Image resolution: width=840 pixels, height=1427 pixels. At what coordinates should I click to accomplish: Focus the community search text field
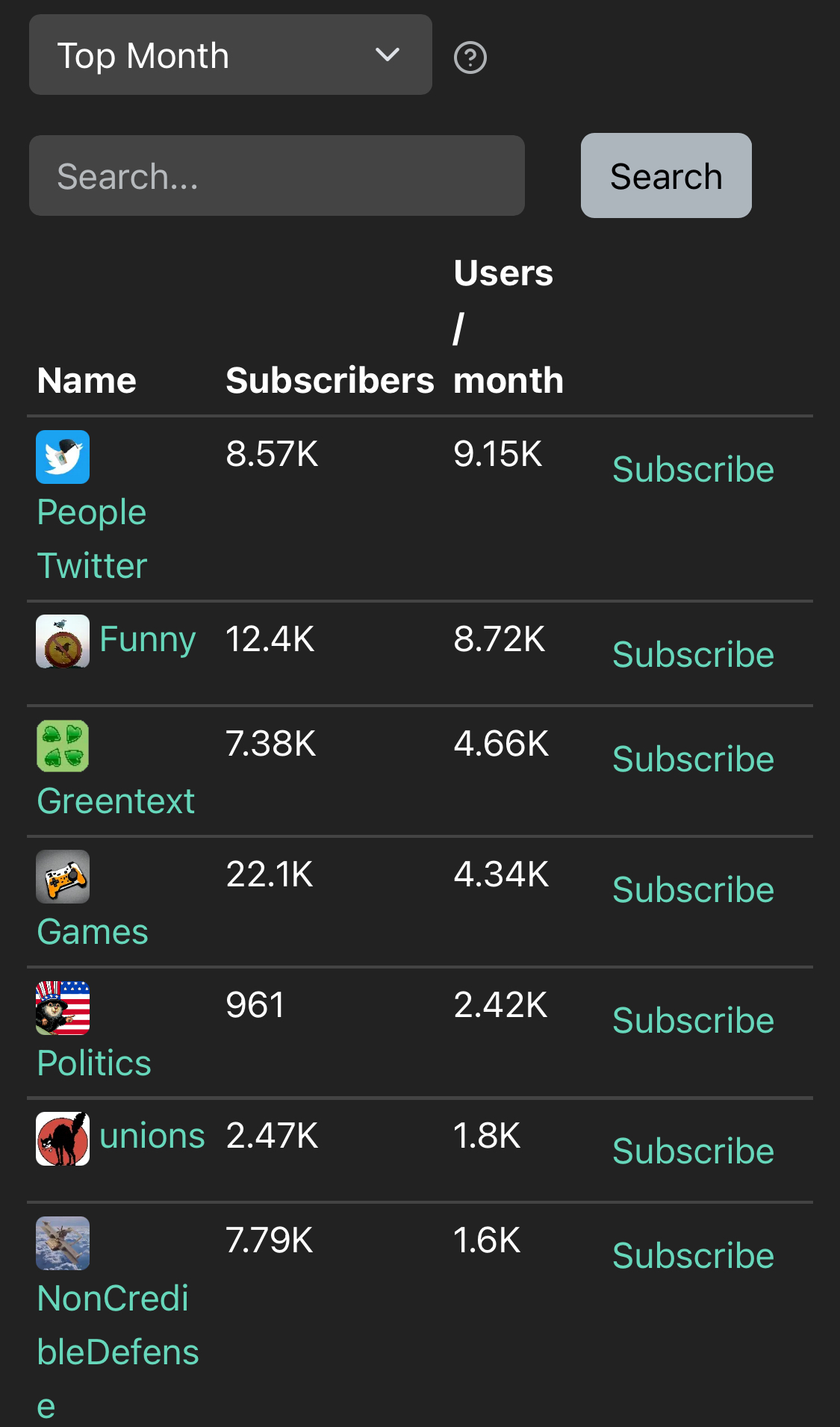(276, 176)
